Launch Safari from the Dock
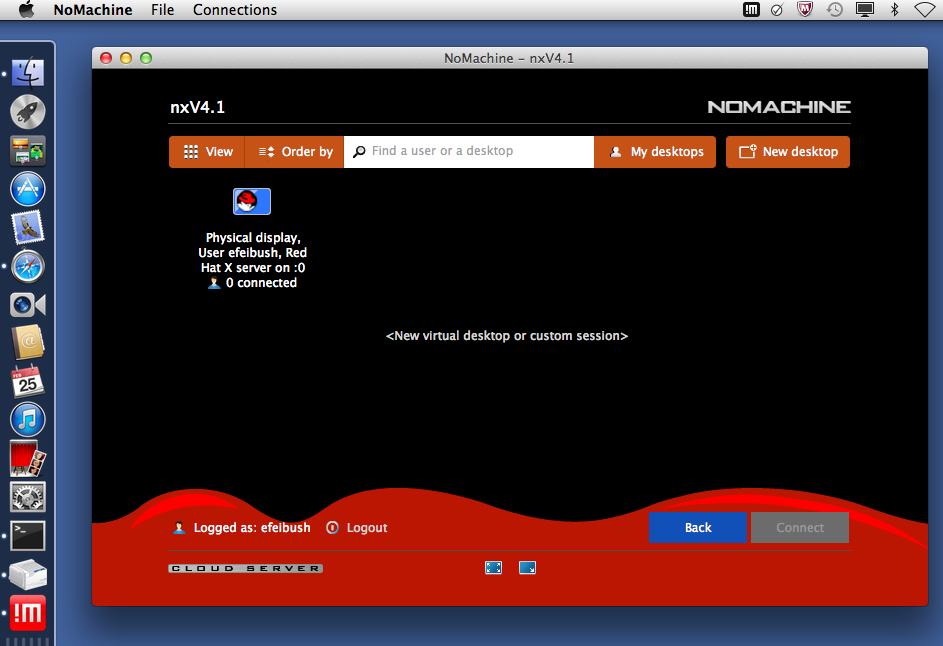943x646 pixels. pyautogui.click(x=28, y=266)
